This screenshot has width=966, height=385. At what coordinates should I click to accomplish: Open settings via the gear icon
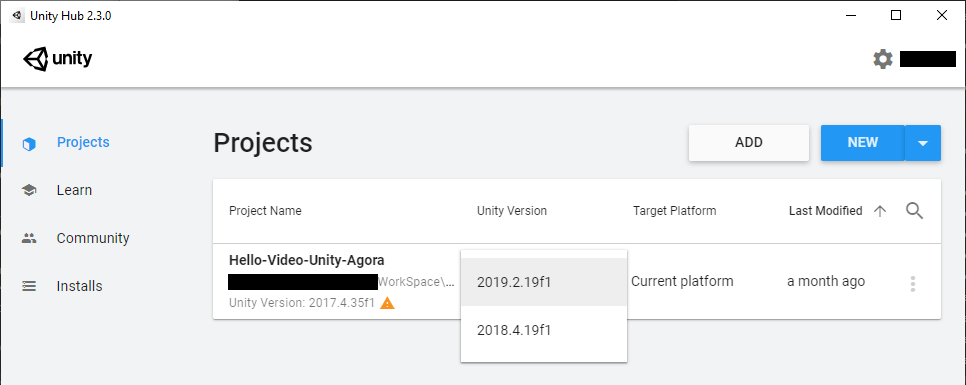click(x=882, y=59)
